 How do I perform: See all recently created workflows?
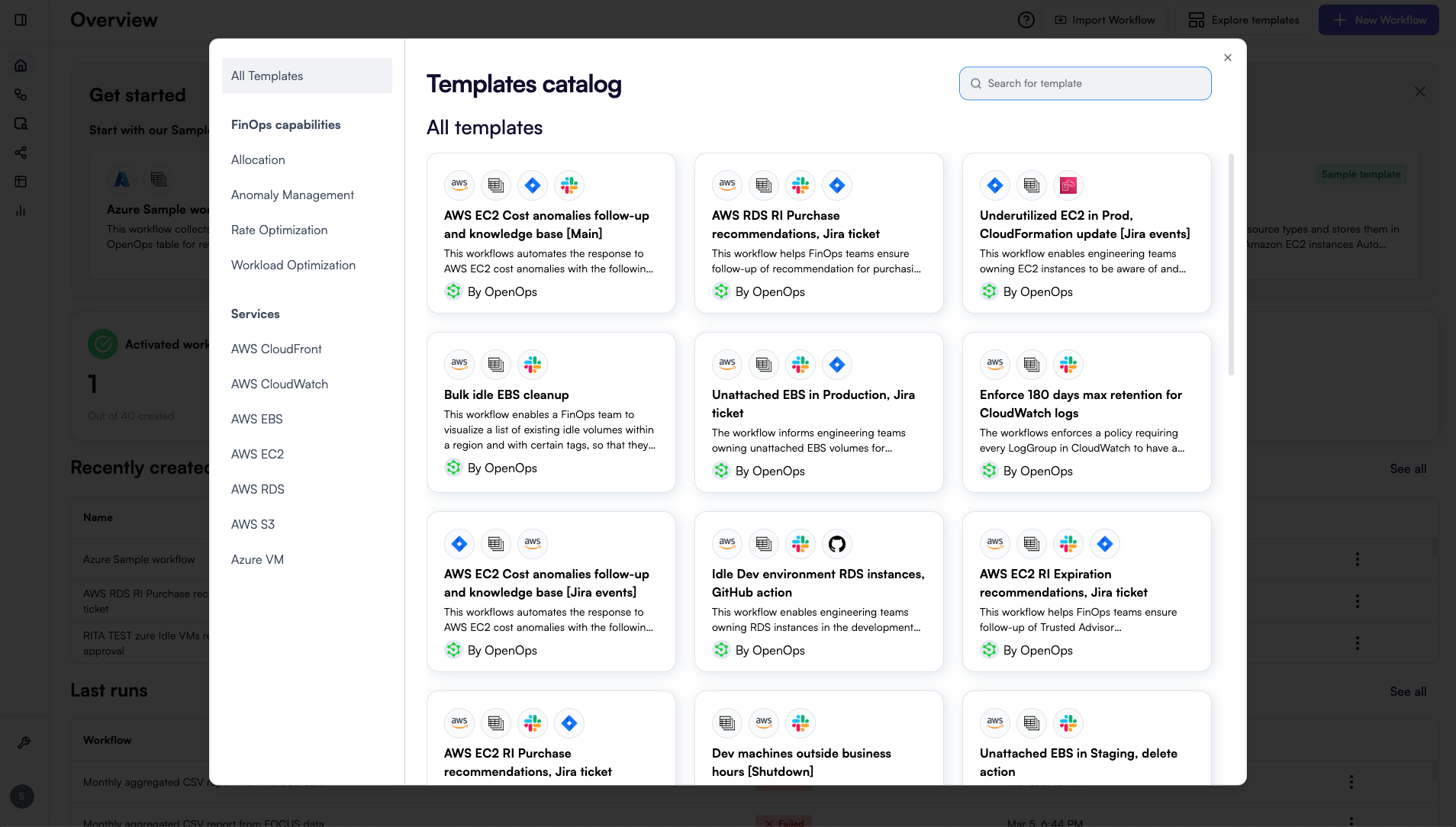[x=1408, y=468]
